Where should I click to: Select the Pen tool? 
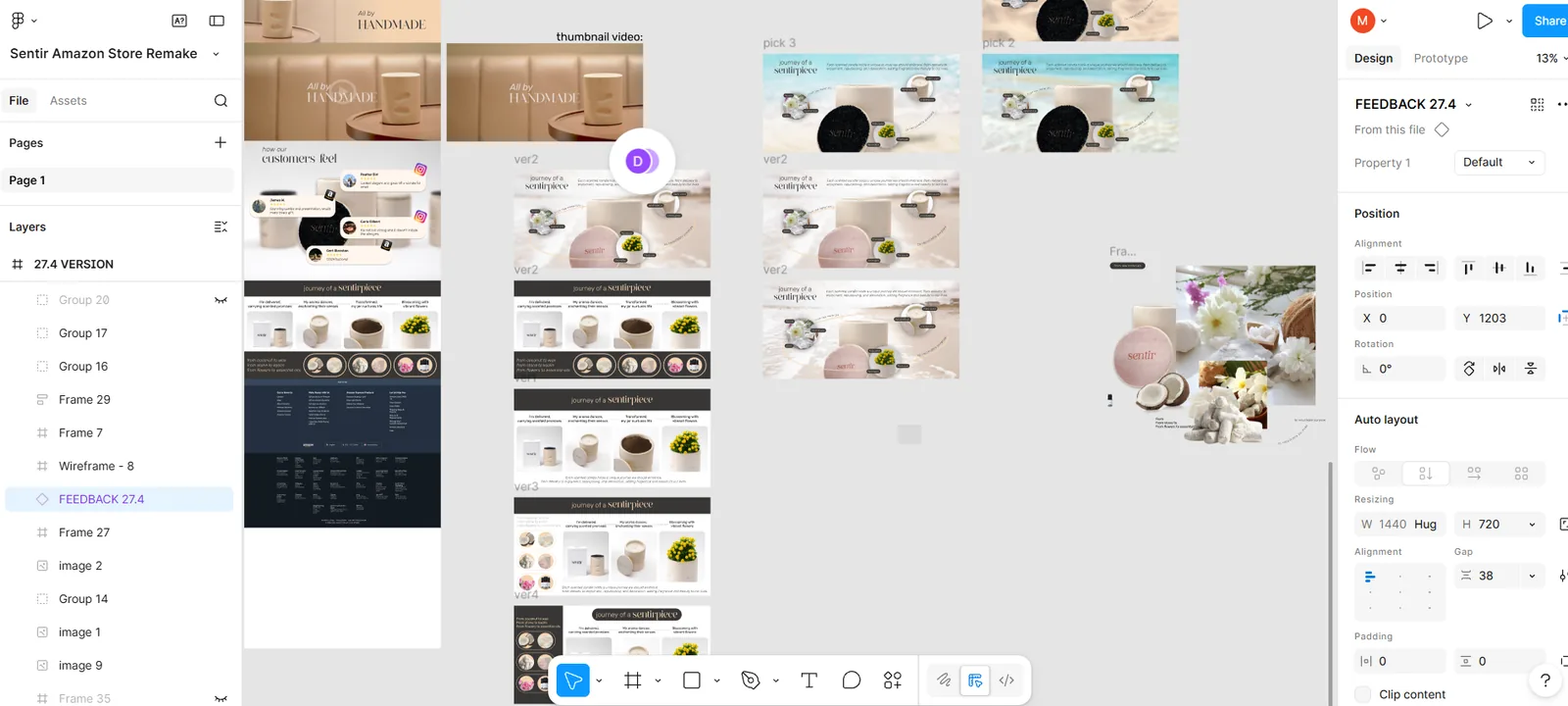[x=751, y=681]
